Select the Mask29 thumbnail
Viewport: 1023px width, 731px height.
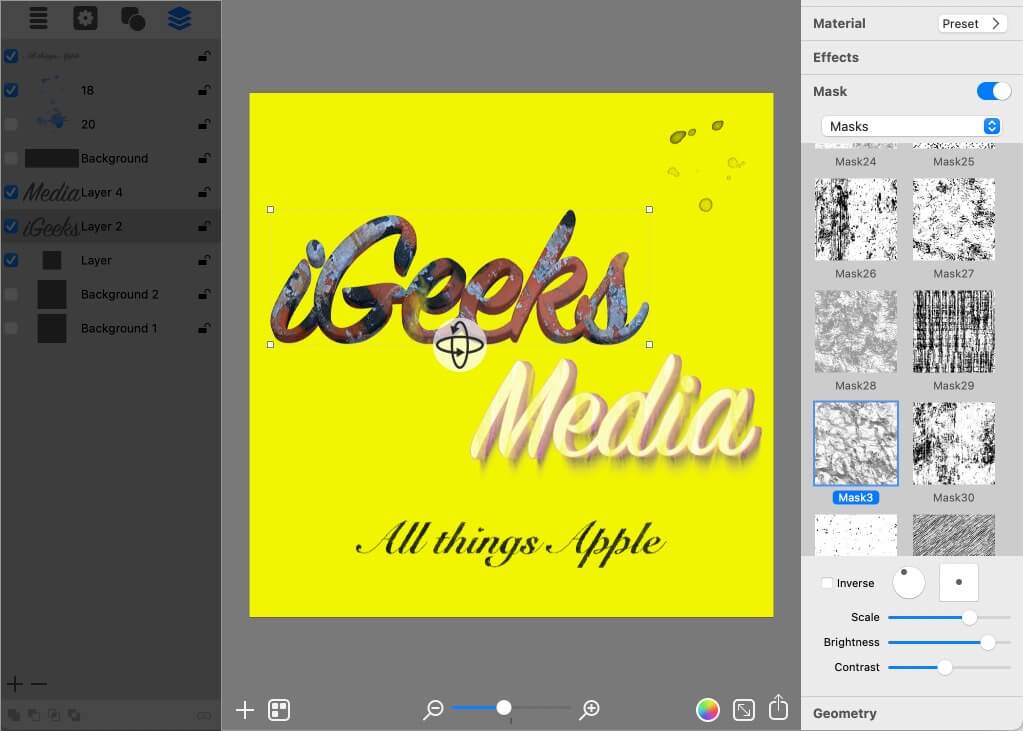(x=954, y=332)
